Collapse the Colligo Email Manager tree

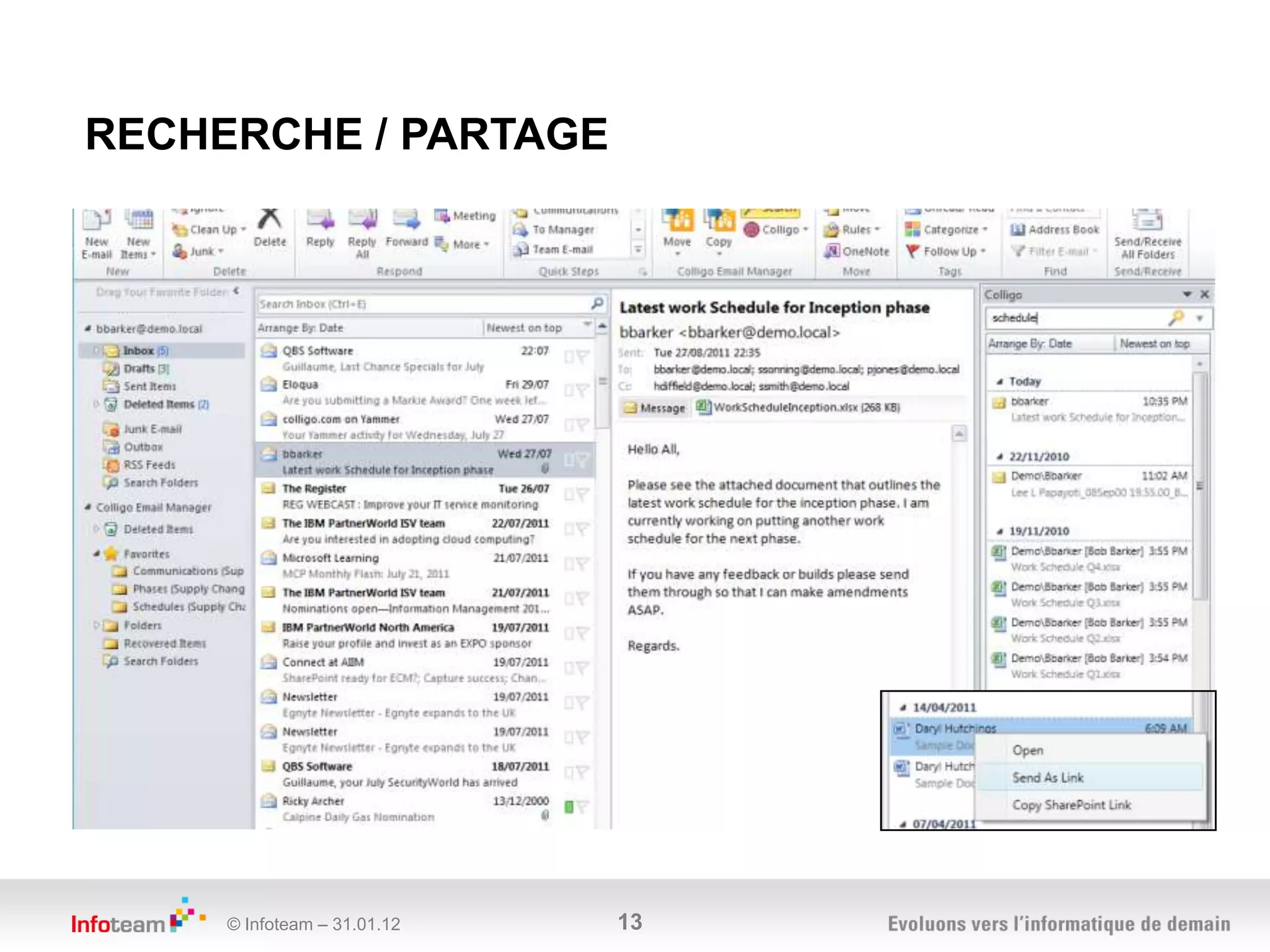click(87, 507)
